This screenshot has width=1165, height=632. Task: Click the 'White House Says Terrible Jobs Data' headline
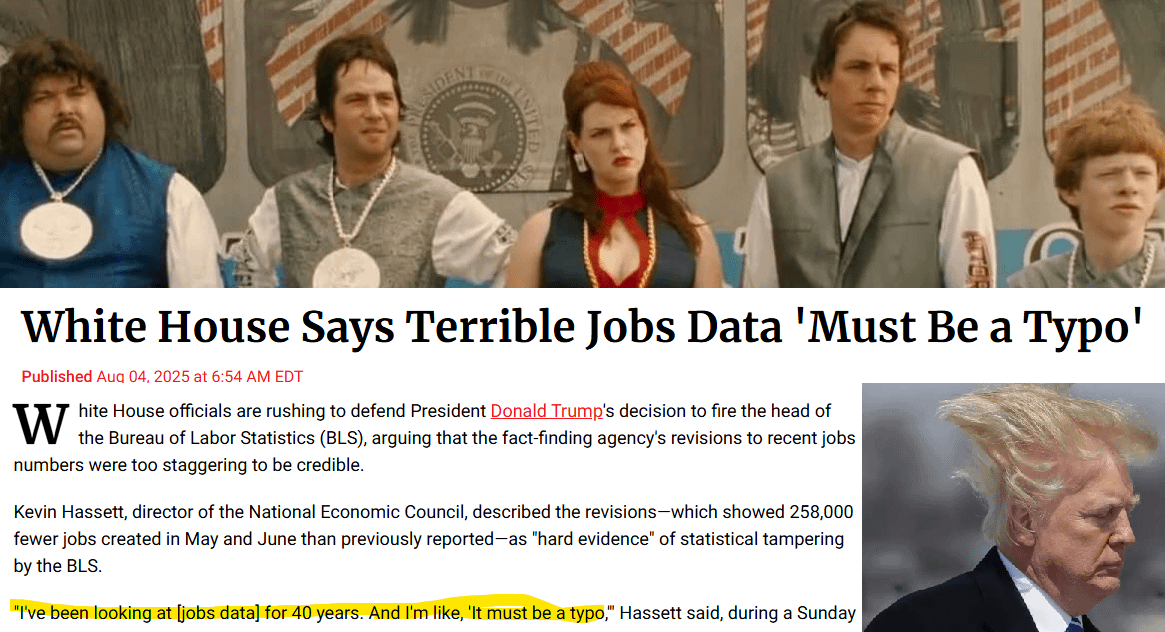[582, 328]
